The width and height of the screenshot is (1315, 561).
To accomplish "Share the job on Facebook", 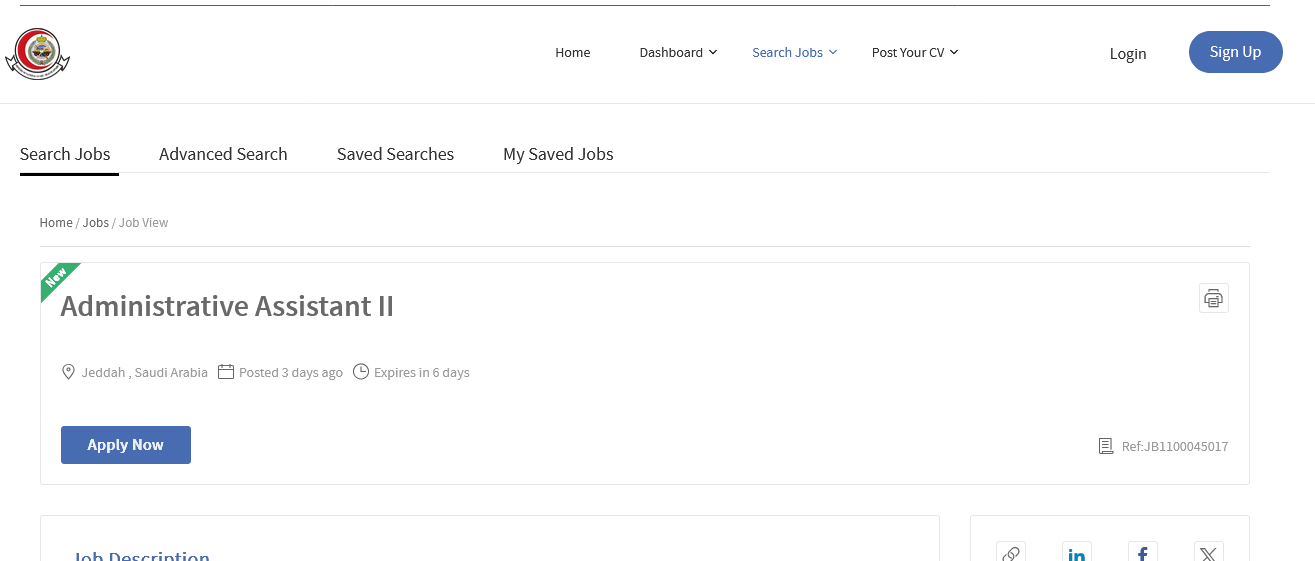I will pyautogui.click(x=1142, y=554).
